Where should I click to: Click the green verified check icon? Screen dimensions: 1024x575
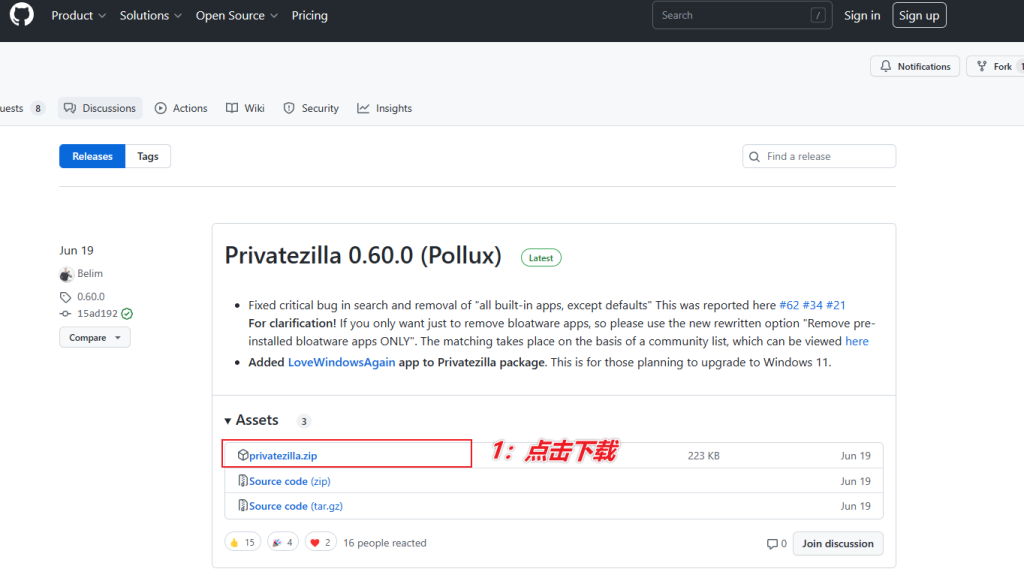127,314
